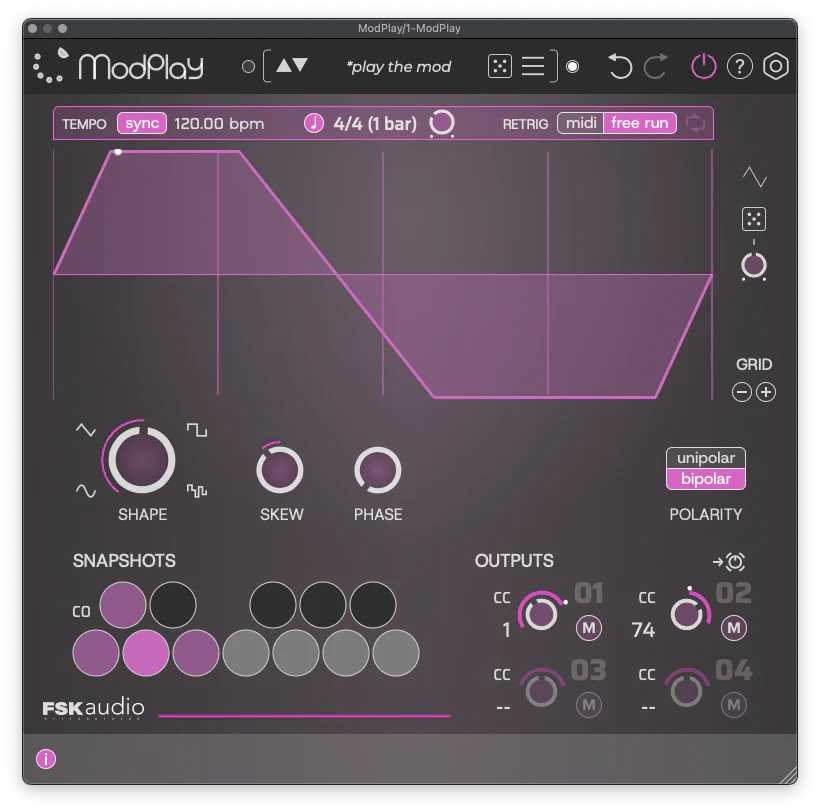Click the randomize dice icon in header

[499, 67]
